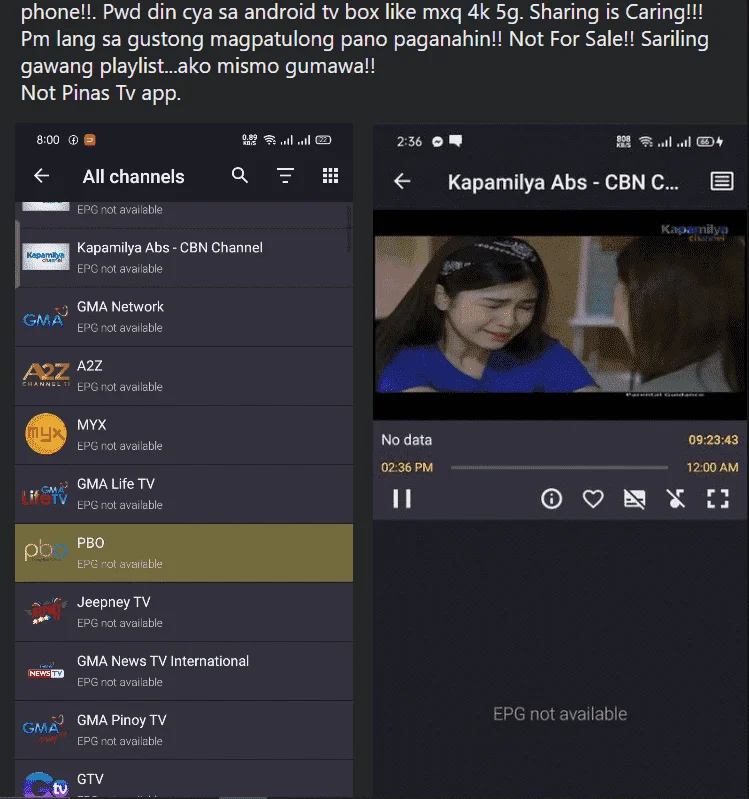Tap the All channels title
Image resolution: width=749 pixels, height=799 pixels.
(133, 177)
